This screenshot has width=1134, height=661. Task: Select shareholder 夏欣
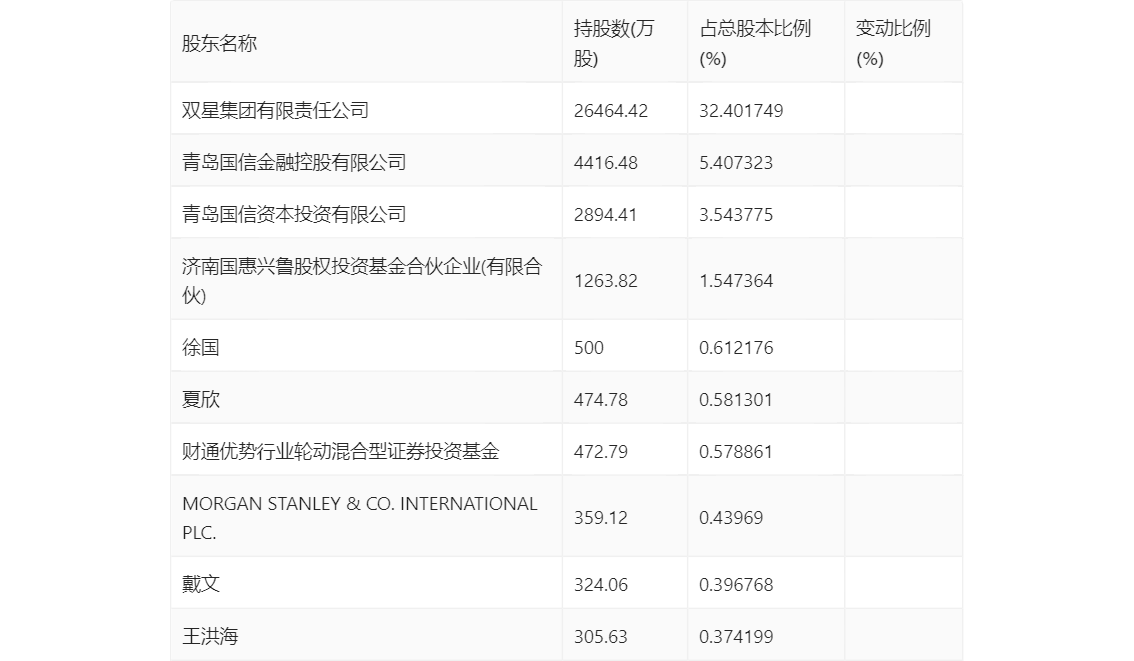point(200,400)
